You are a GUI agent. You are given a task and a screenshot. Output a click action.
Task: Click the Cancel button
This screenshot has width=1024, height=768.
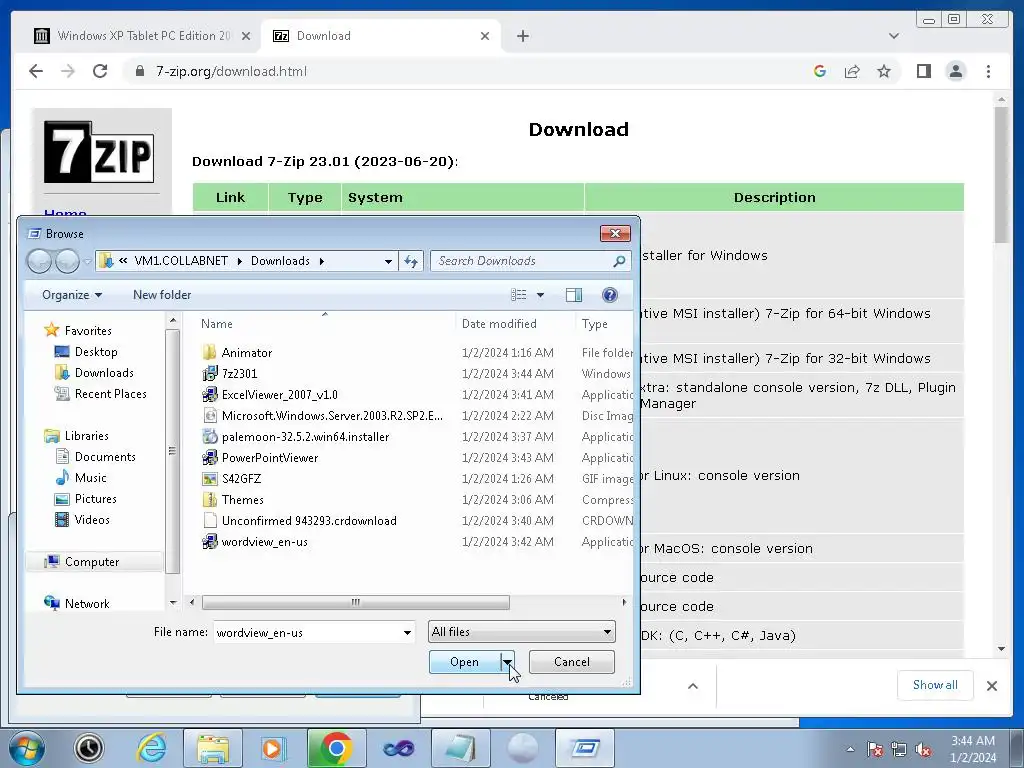571,662
